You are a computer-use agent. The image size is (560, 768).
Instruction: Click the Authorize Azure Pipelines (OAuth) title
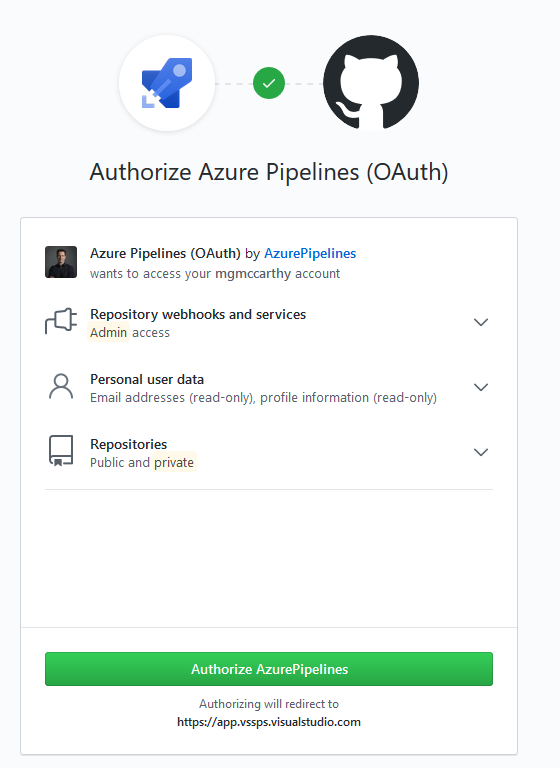click(x=269, y=172)
